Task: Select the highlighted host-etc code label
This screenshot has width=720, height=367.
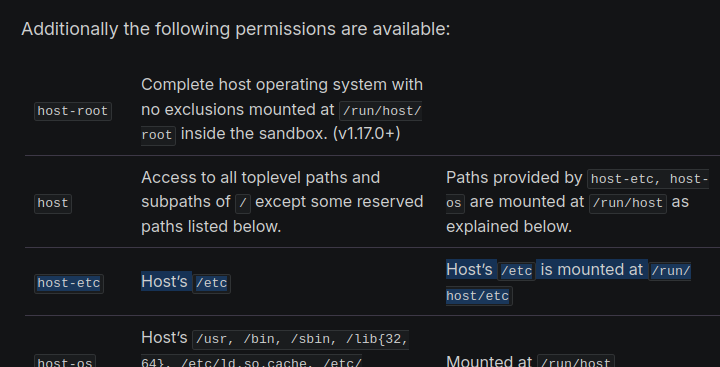Action: pos(69,283)
